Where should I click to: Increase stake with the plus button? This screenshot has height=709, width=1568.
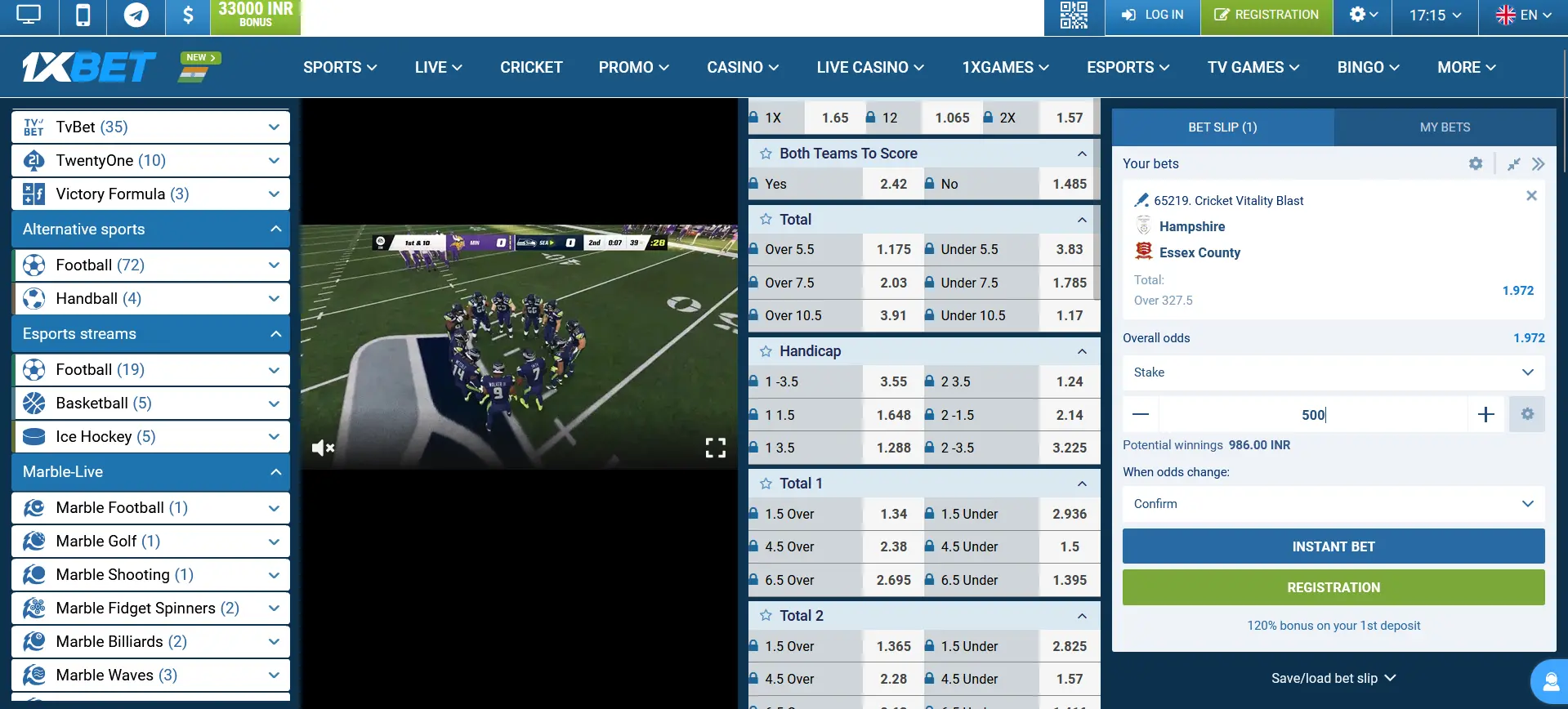[1486, 414]
